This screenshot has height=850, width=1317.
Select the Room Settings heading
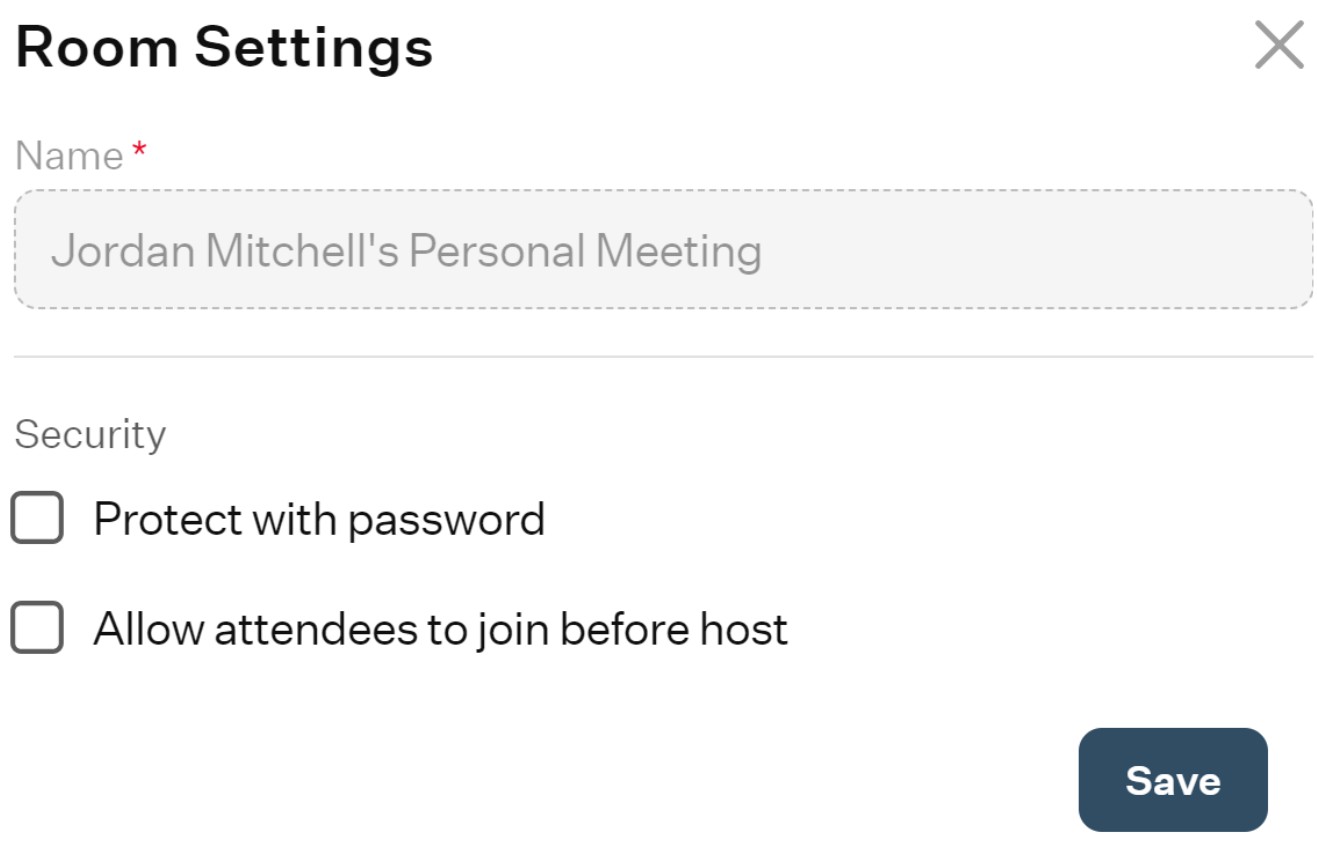click(x=224, y=46)
